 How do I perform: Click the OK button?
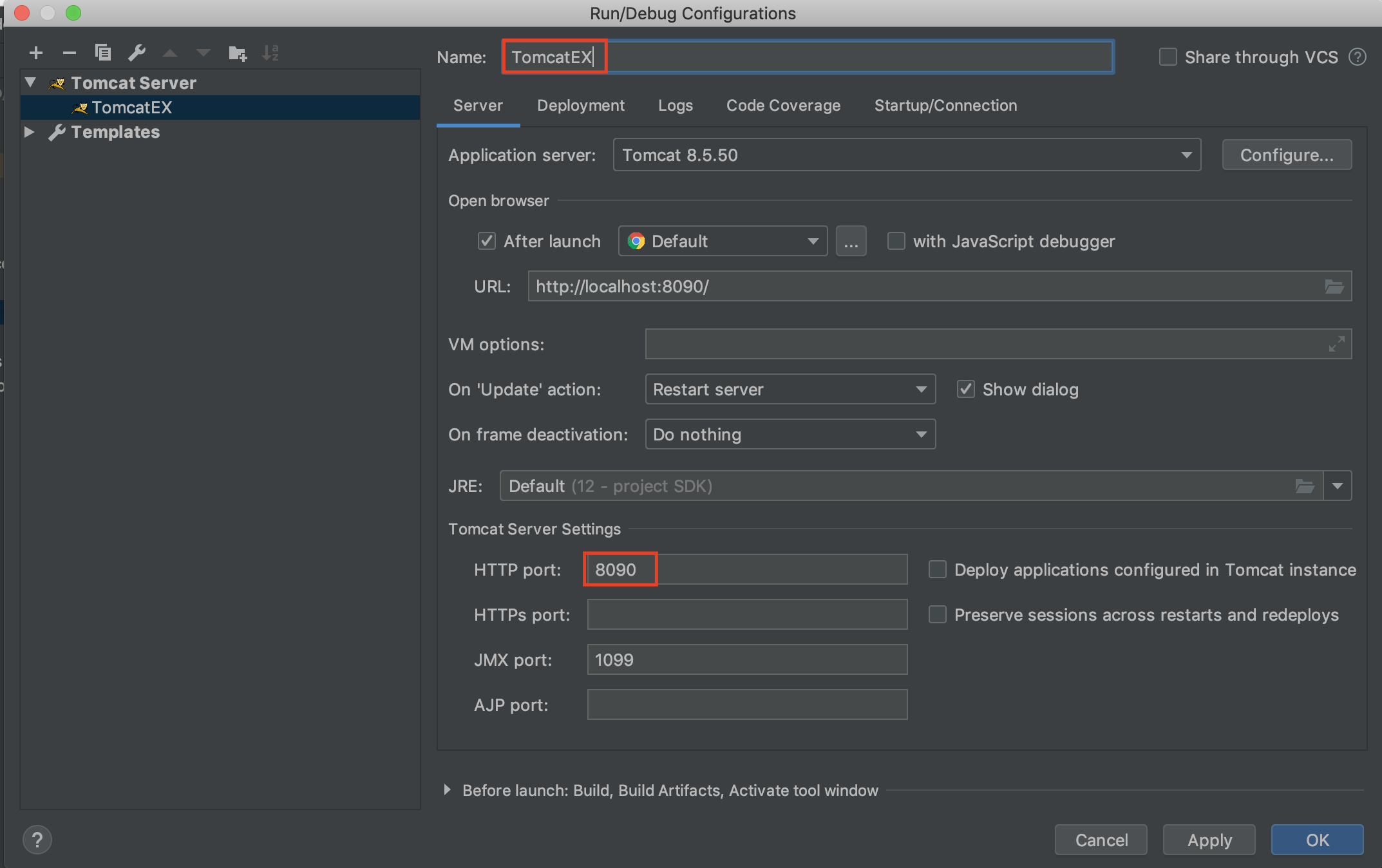pyautogui.click(x=1318, y=840)
